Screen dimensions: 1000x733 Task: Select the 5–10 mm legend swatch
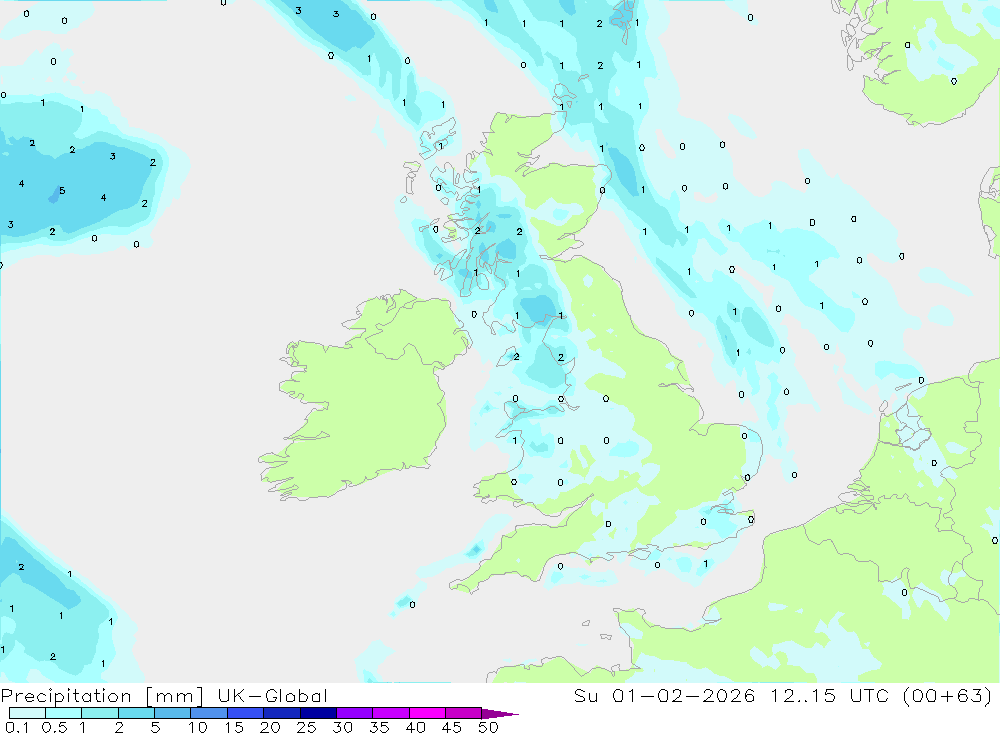tap(173, 713)
